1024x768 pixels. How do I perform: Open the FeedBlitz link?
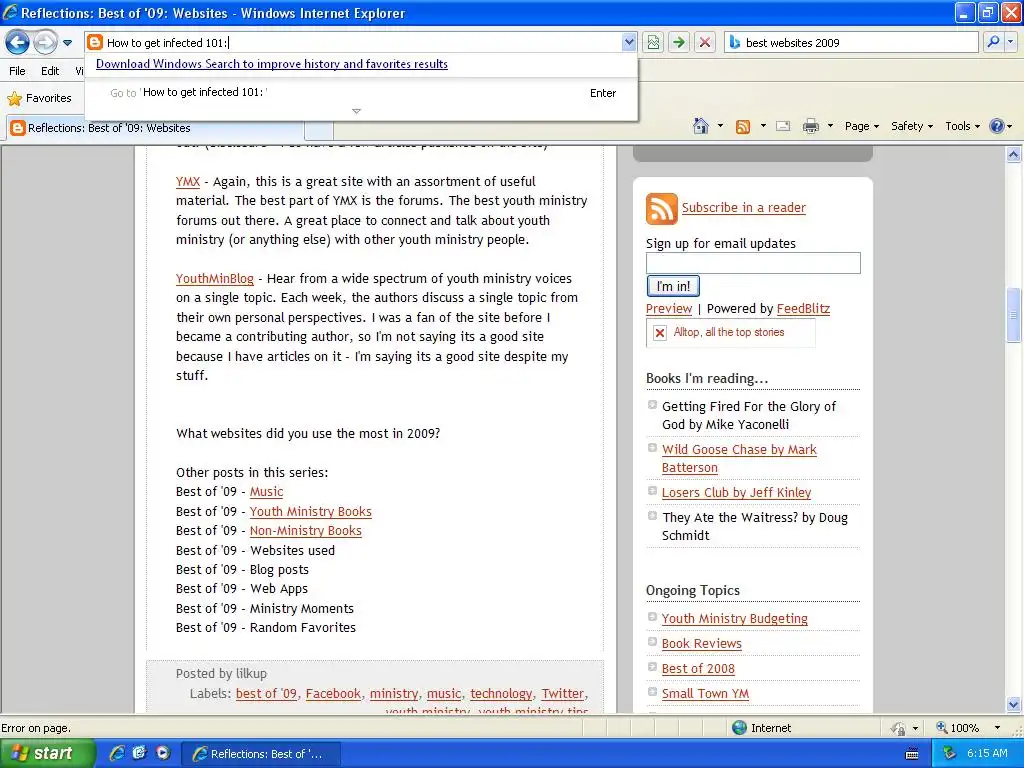point(803,309)
